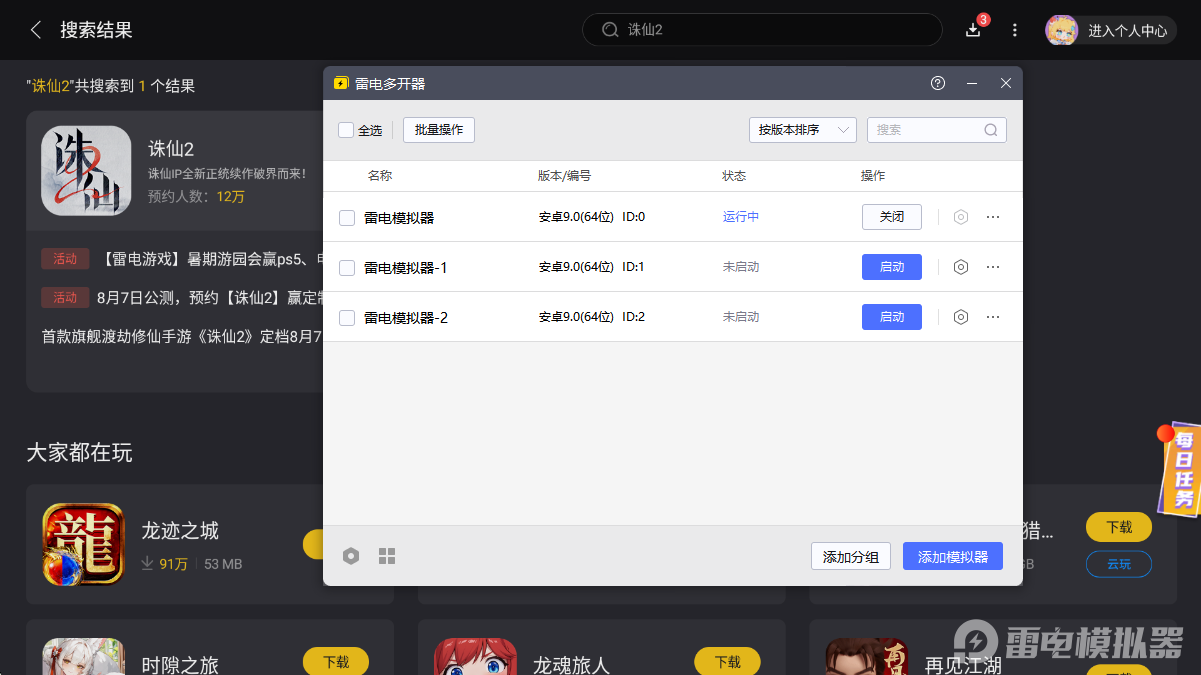Click the grid layout icon next to the gear
Screen dimensions: 1201x675
(387, 556)
